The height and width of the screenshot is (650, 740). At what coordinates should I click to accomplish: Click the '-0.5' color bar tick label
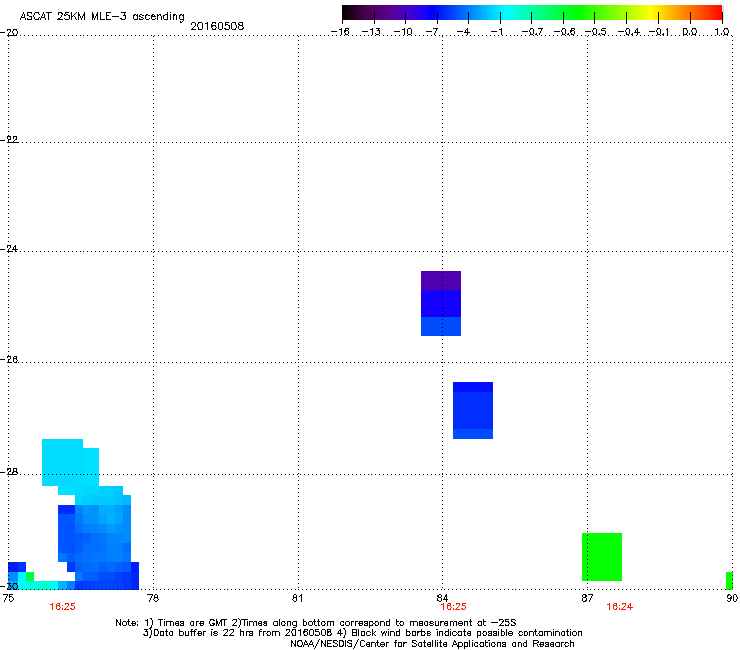[x=596, y=32]
